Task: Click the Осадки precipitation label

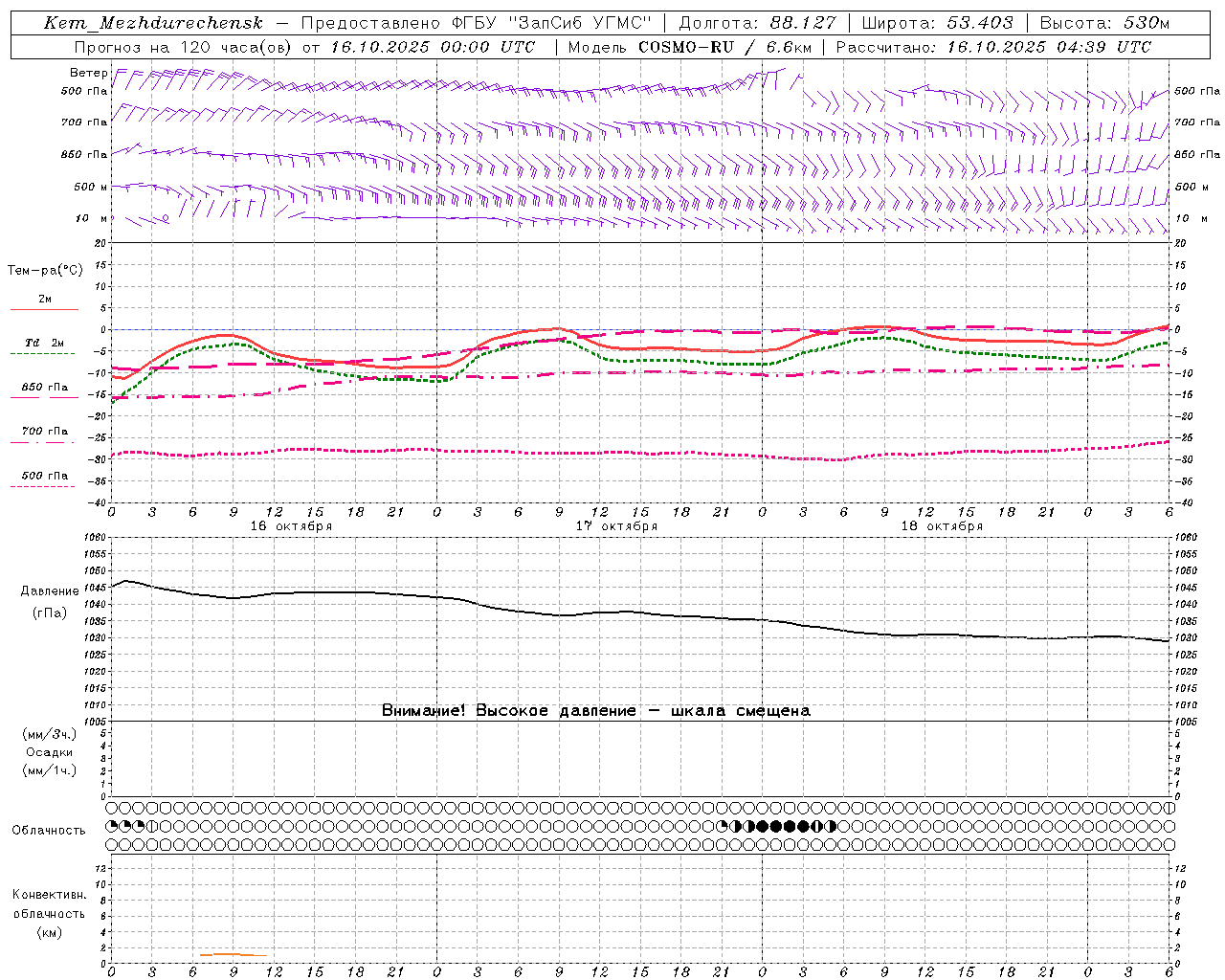Action: pyautogui.click(x=50, y=752)
